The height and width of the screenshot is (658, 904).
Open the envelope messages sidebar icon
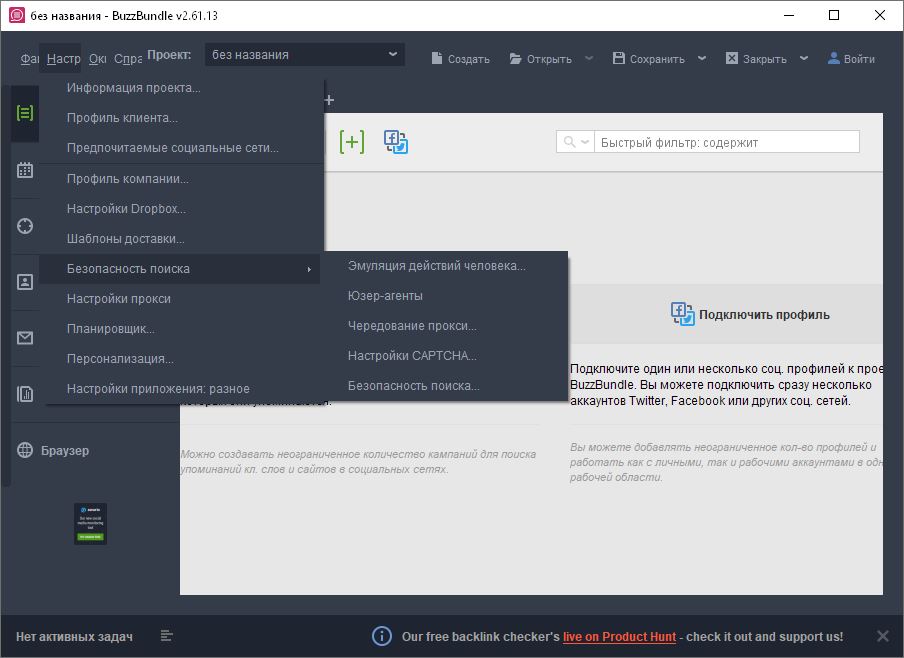25,338
